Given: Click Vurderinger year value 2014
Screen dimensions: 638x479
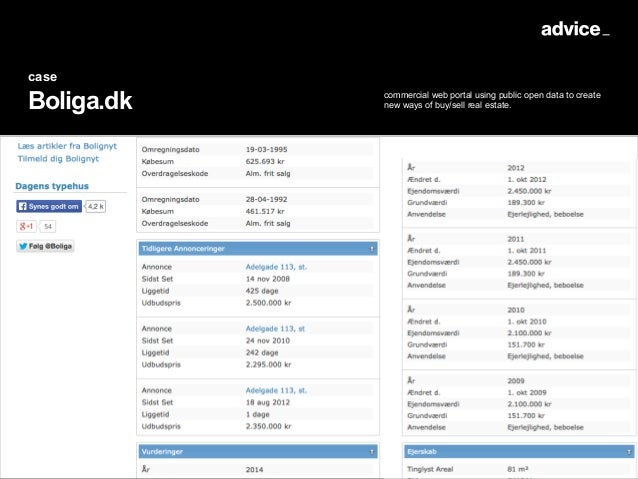Looking at the screenshot, I should click(x=254, y=470).
